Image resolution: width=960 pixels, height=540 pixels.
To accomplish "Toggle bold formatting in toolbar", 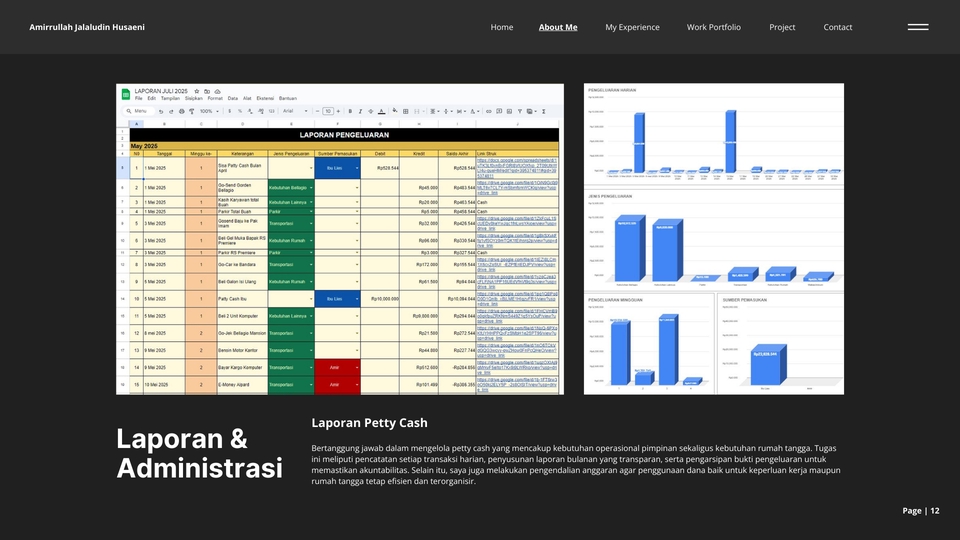I will click(x=350, y=111).
